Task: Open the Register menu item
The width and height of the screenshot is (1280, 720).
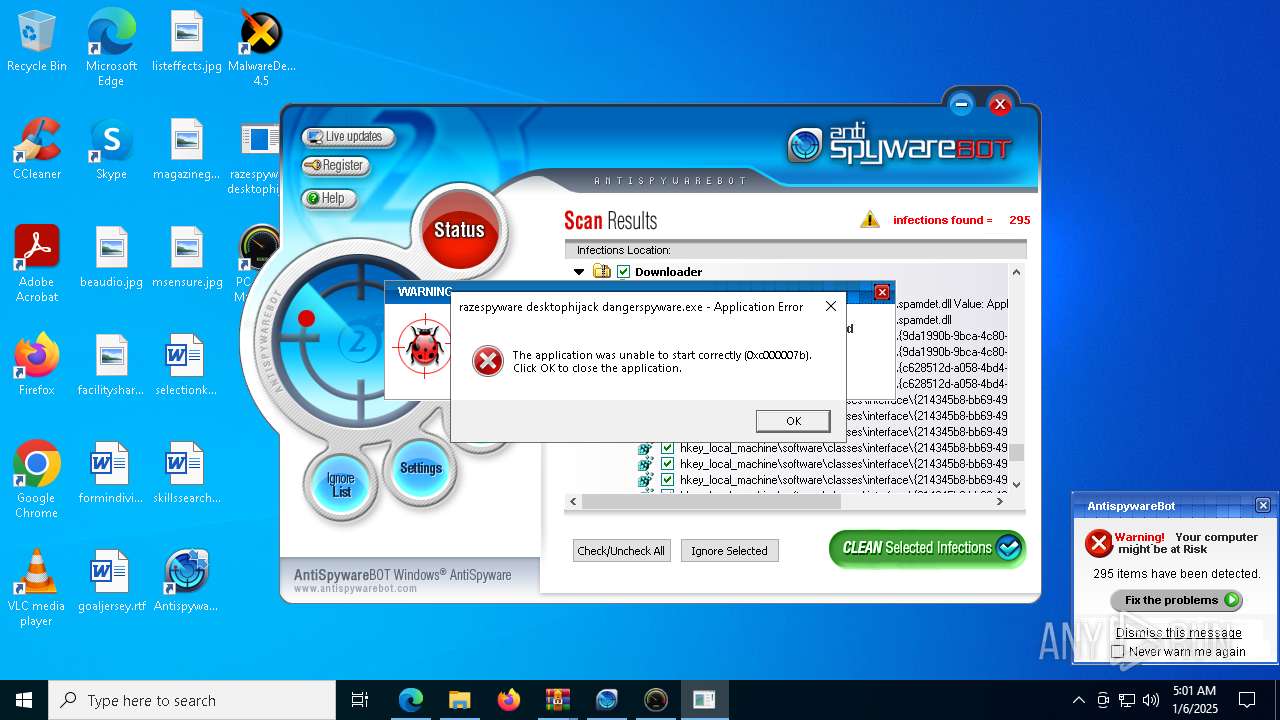Action: click(336, 166)
